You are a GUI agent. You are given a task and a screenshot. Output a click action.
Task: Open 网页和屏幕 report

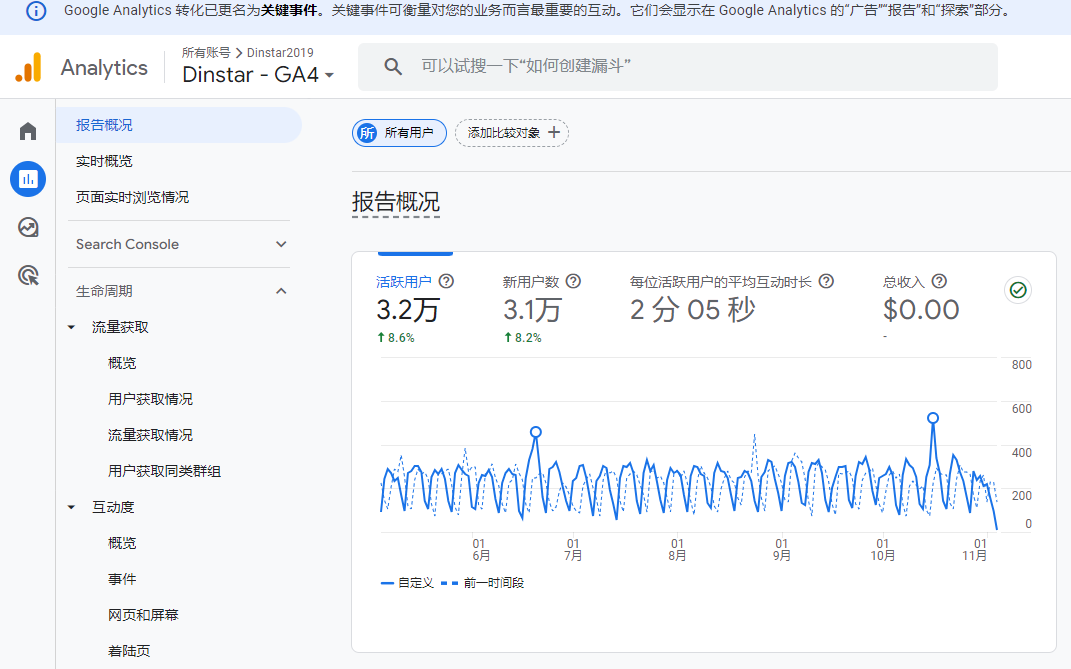143,615
